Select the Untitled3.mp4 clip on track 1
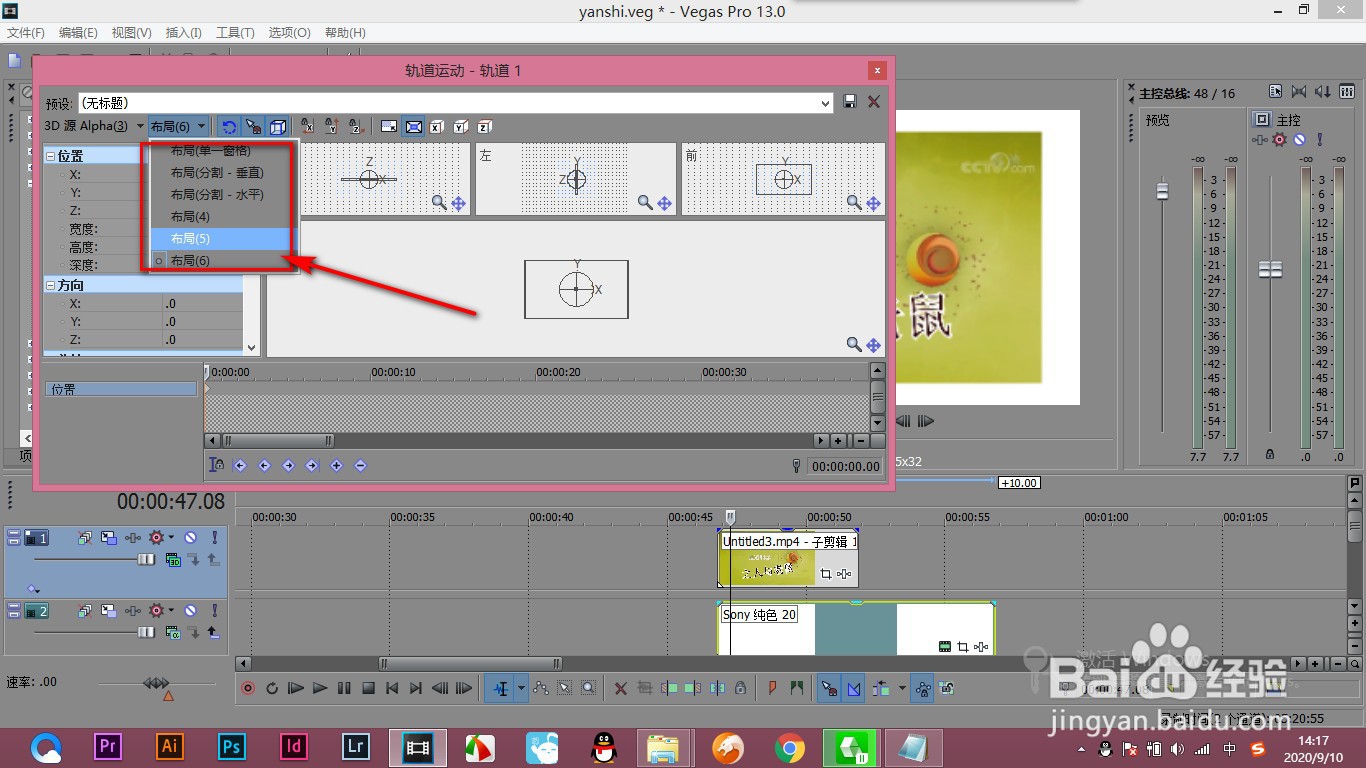This screenshot has width=1366, height=768. pyautogui.click(x=788, y=559)
